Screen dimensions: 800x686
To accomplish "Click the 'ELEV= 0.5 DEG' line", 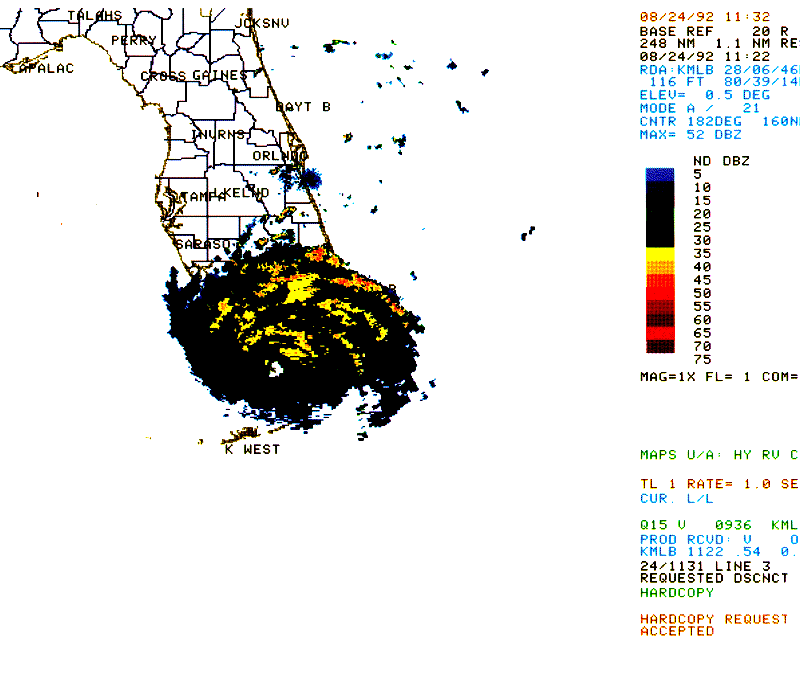I will click(705, 95).
